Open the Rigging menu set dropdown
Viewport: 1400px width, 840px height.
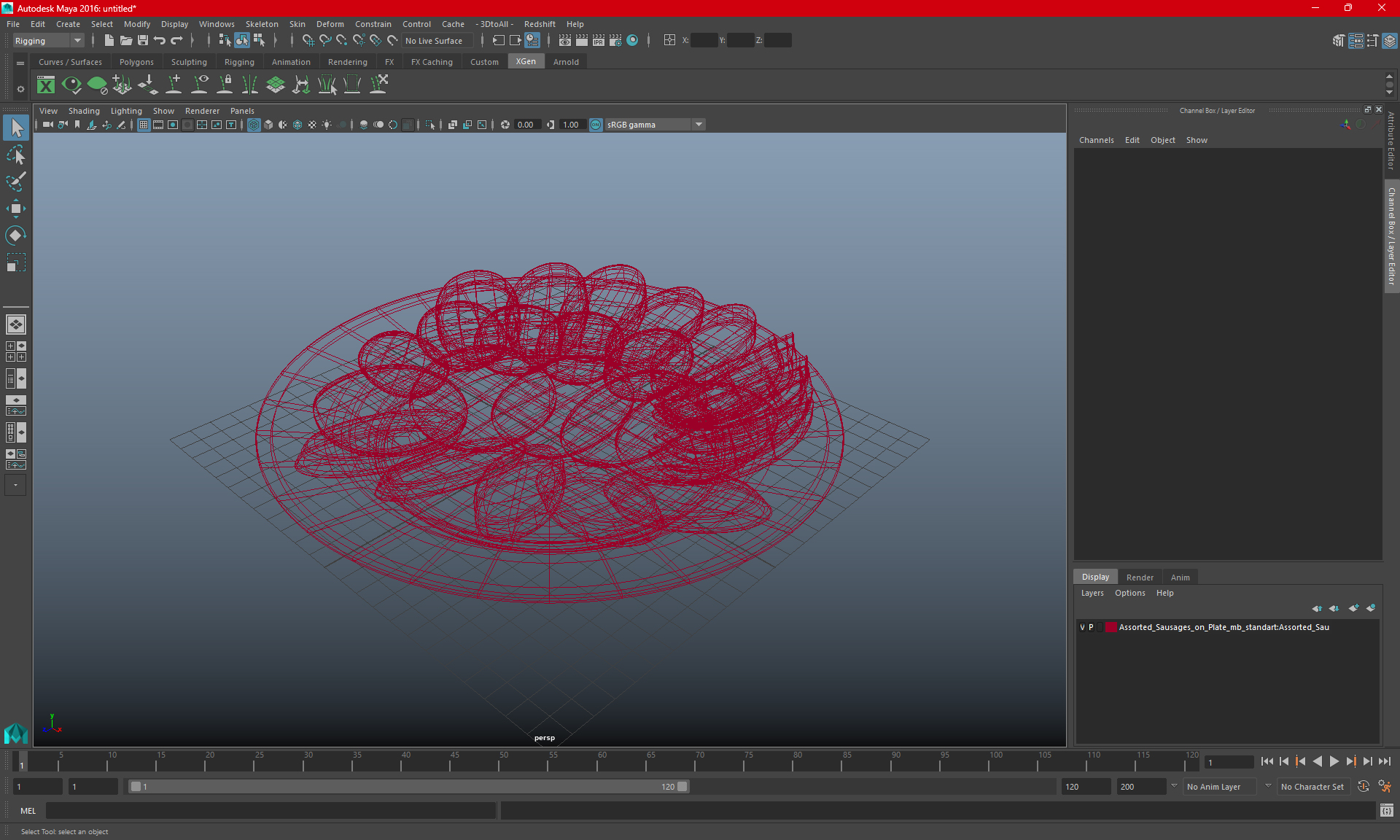click(48, 41)
